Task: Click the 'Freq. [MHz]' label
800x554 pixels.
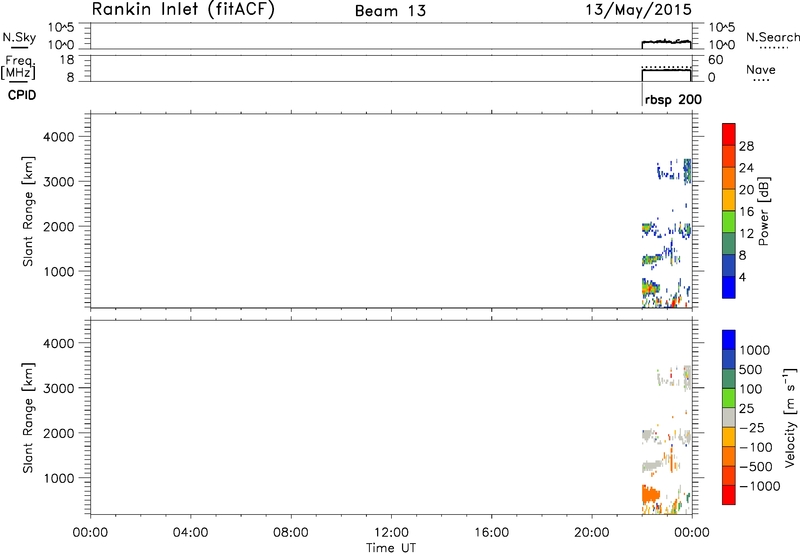Action: coord(18,67)
